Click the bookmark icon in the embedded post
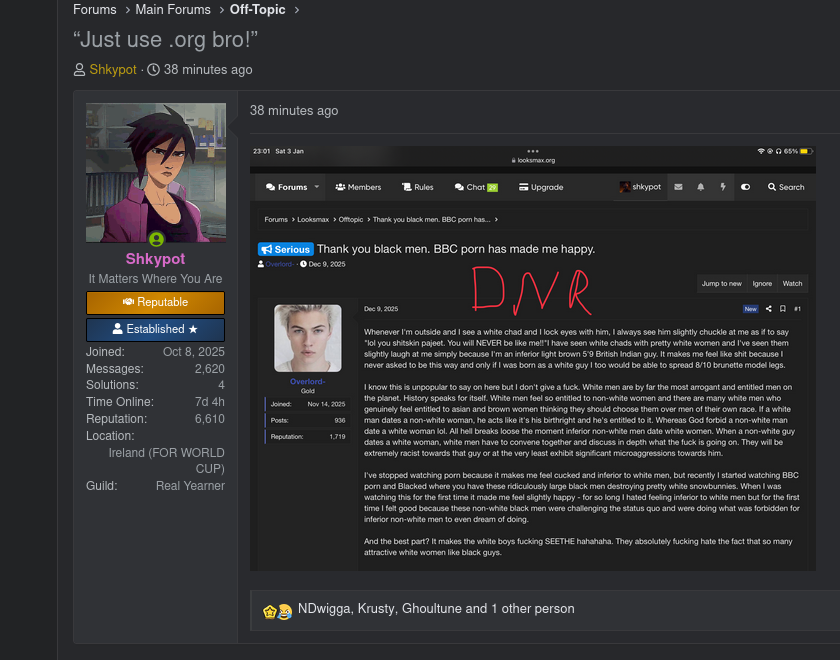Viewport: 840px width, 660px height. (782, 309)
